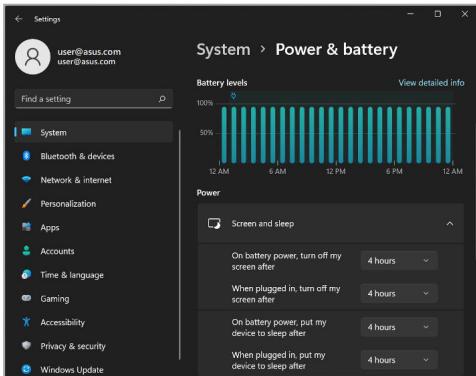Click the 100% label on battery chart
The height and width of the screenshot is (376, 476).
tap(205, 103)
